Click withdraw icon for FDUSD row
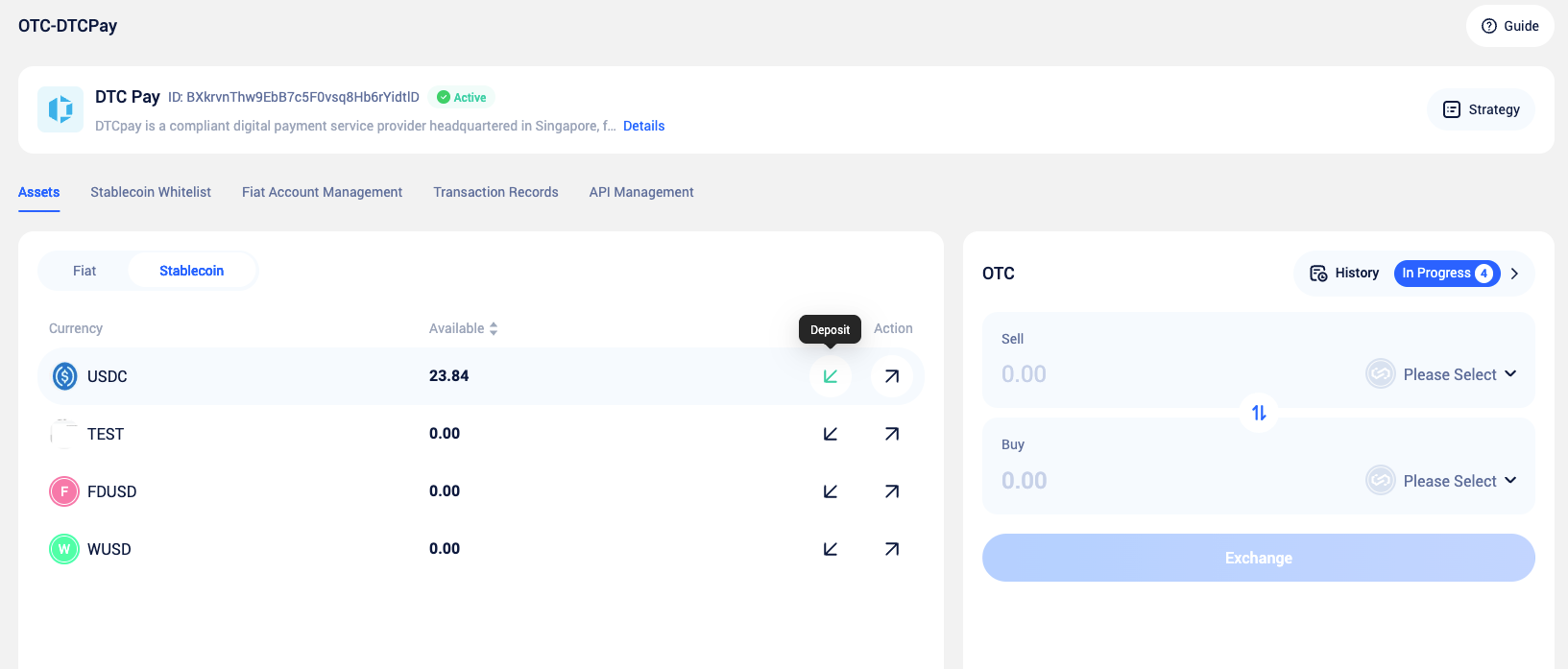 click(892, 491)
